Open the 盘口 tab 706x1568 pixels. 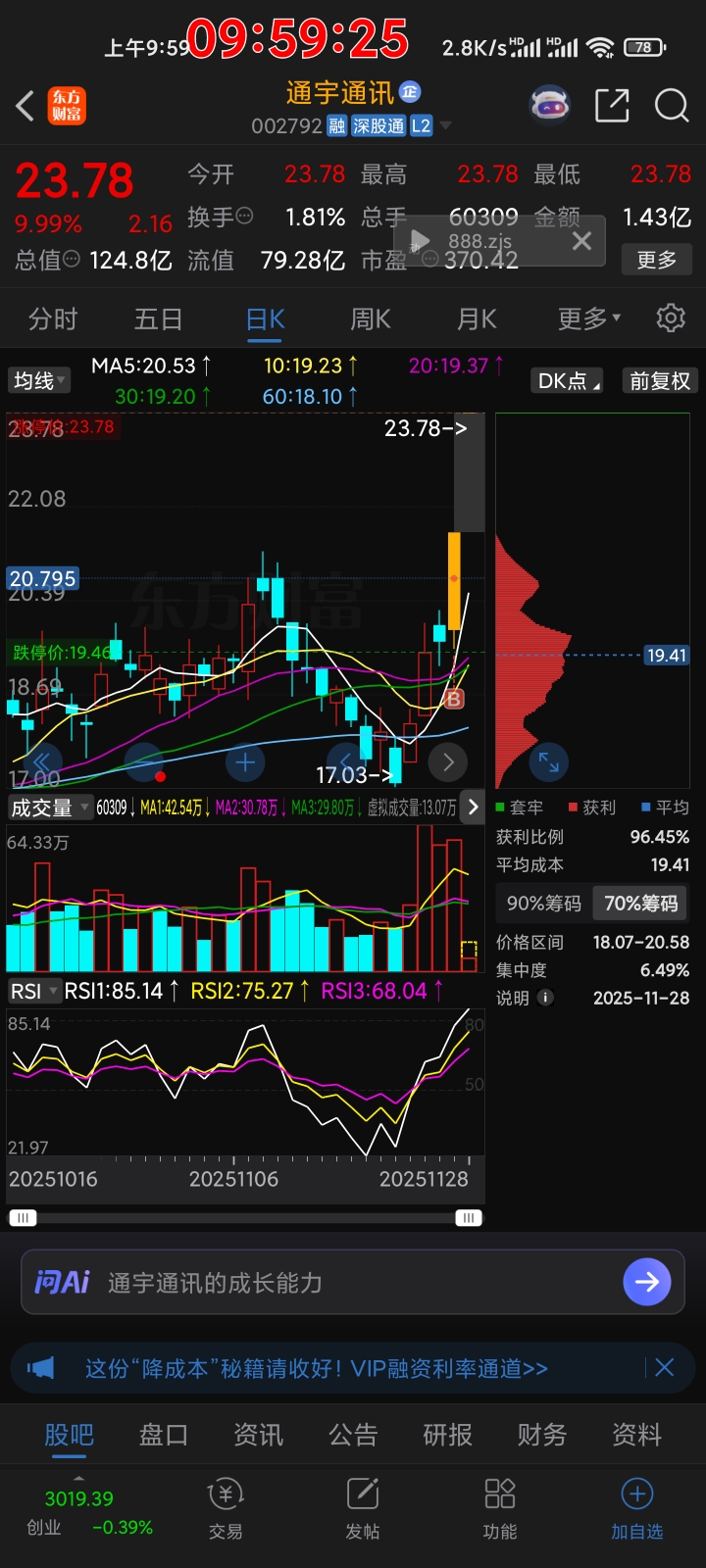tap(164, 1435)
